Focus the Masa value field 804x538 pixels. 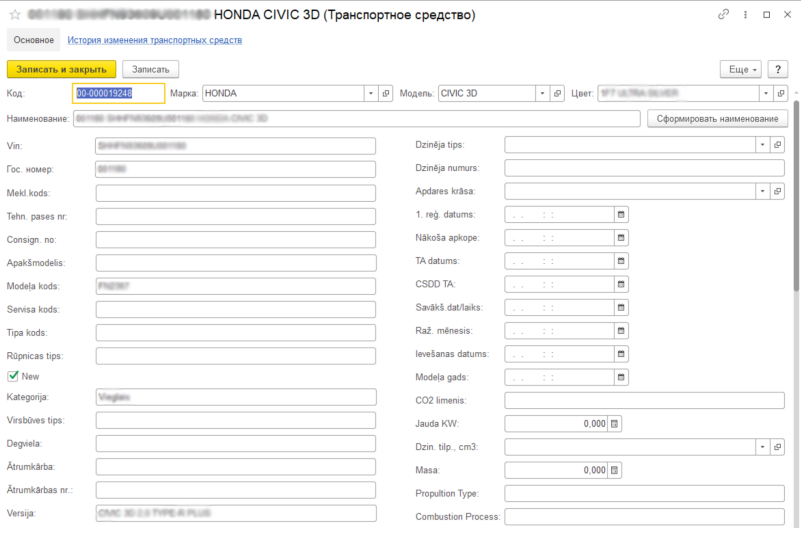(x=556, y=470)
